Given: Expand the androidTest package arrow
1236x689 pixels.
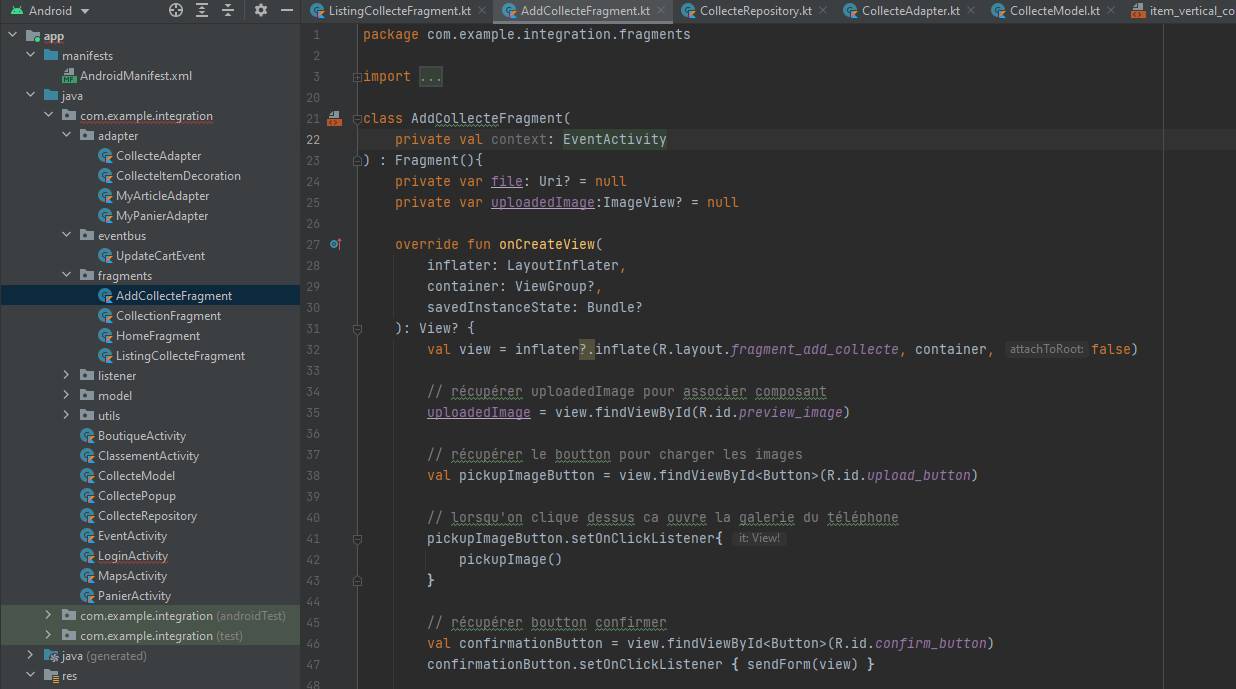Looking at the screenshot, I should pos(48,616).
